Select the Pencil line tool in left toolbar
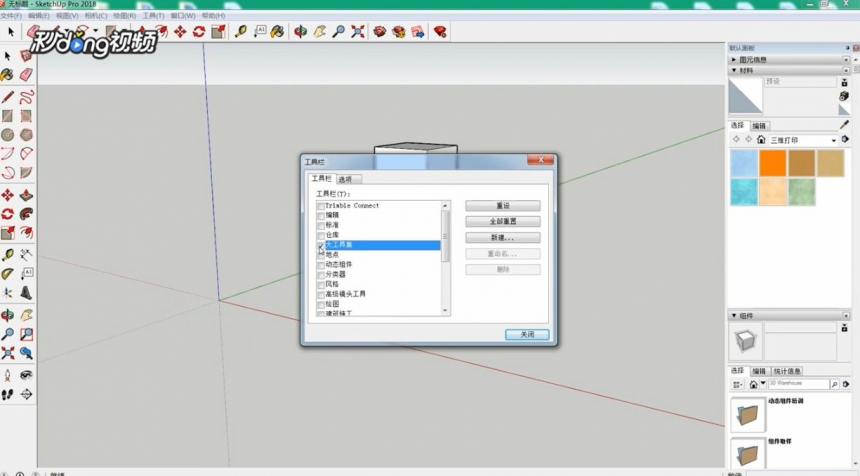 click(x=8, y=98)
